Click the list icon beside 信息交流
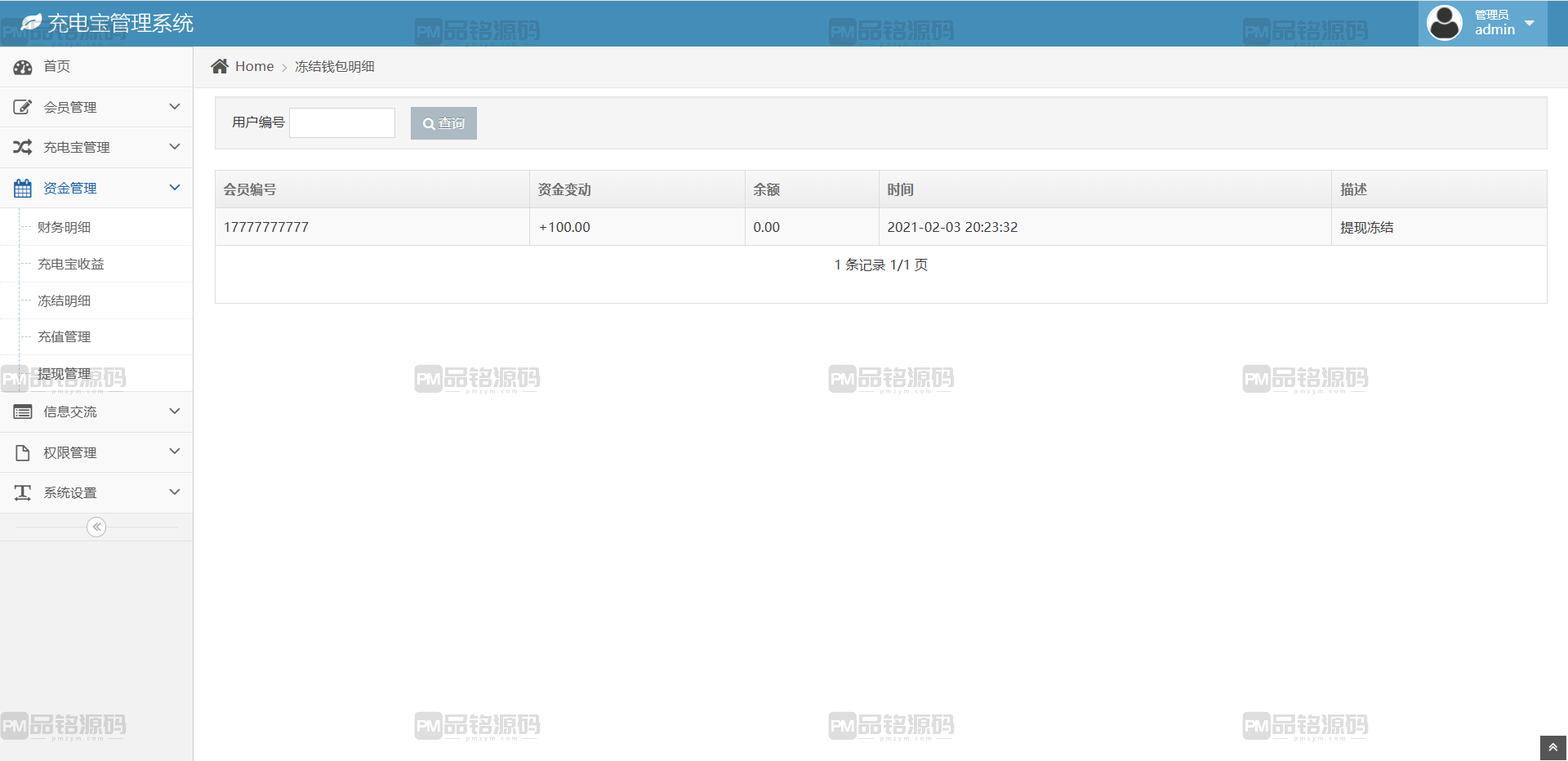Image resolution: width=1568 pixels, height=761 pixels. tap(23, 412)
